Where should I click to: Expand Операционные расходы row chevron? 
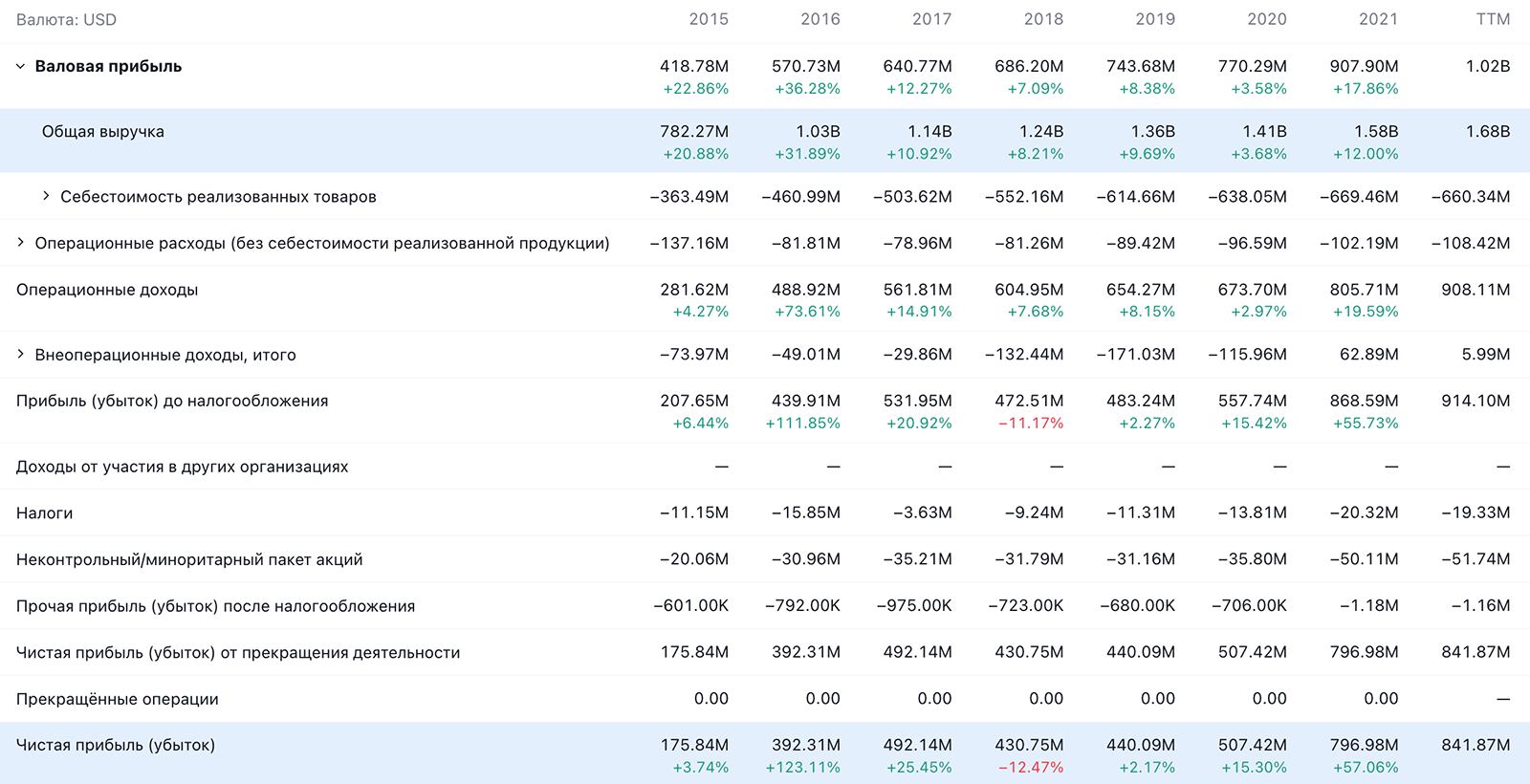20,243
